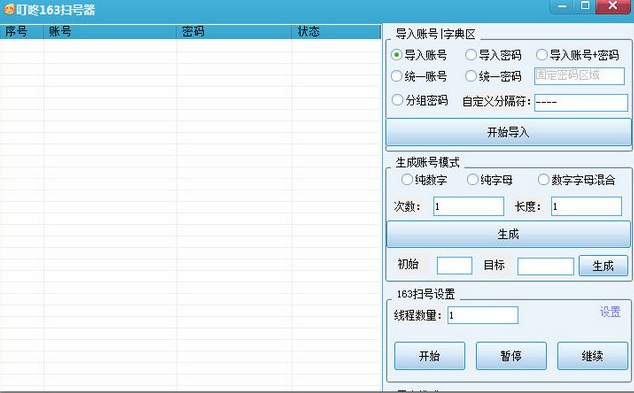Screen dimensions: 634x393
Task: Click the 线程数量 input field
Action: coord(483,315)
